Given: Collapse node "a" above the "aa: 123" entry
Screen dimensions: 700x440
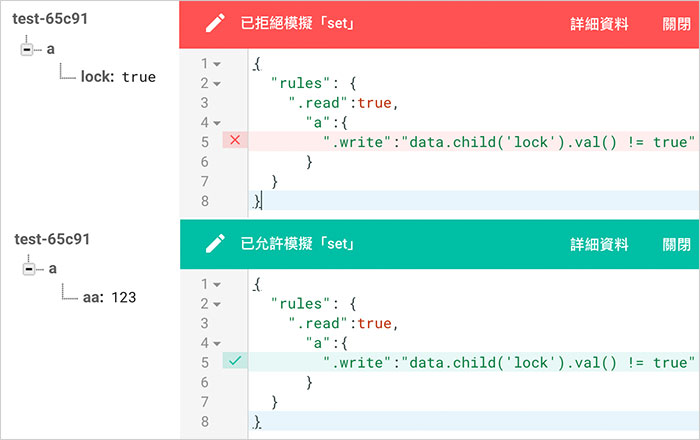Looking at the screenshot, I should click(x=27, y=268).
